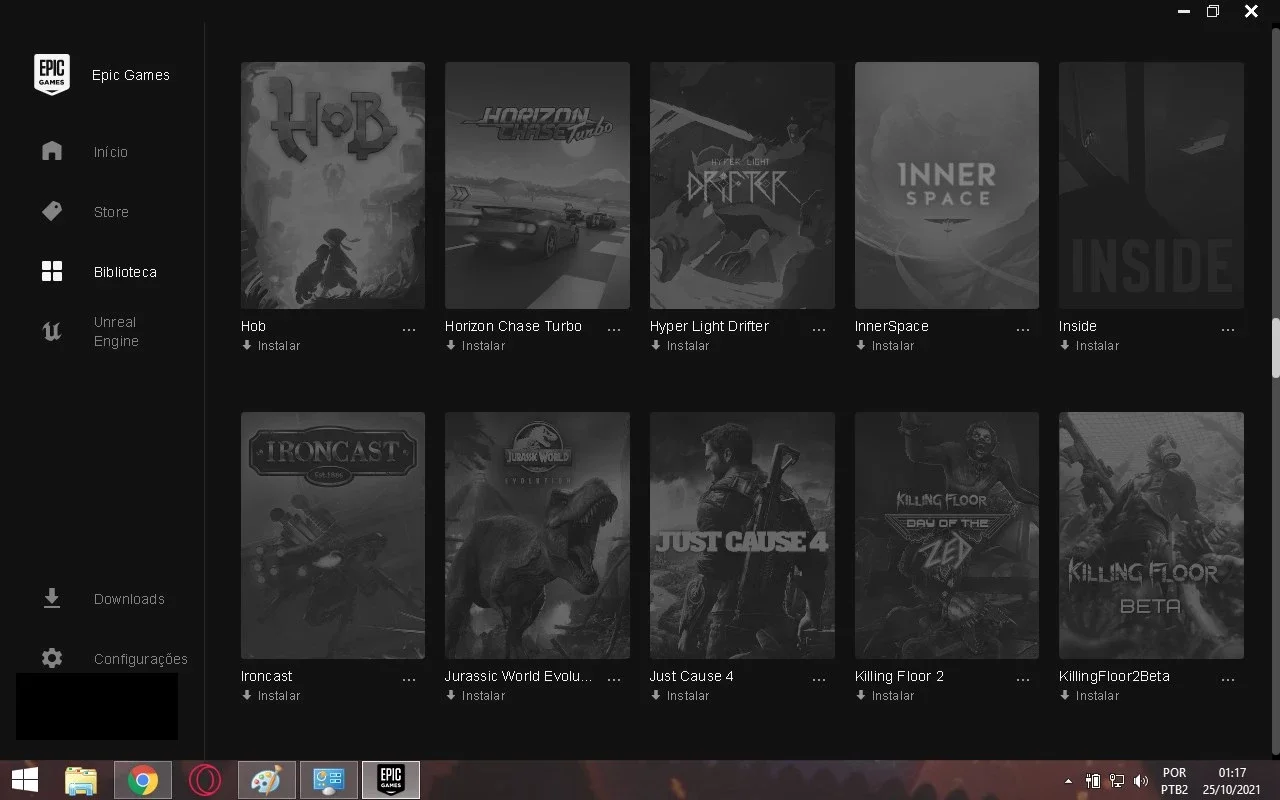Click the library's vertical scrollbar thumb
This screenshot has height=800, width=1280.
click(1275, 348)
